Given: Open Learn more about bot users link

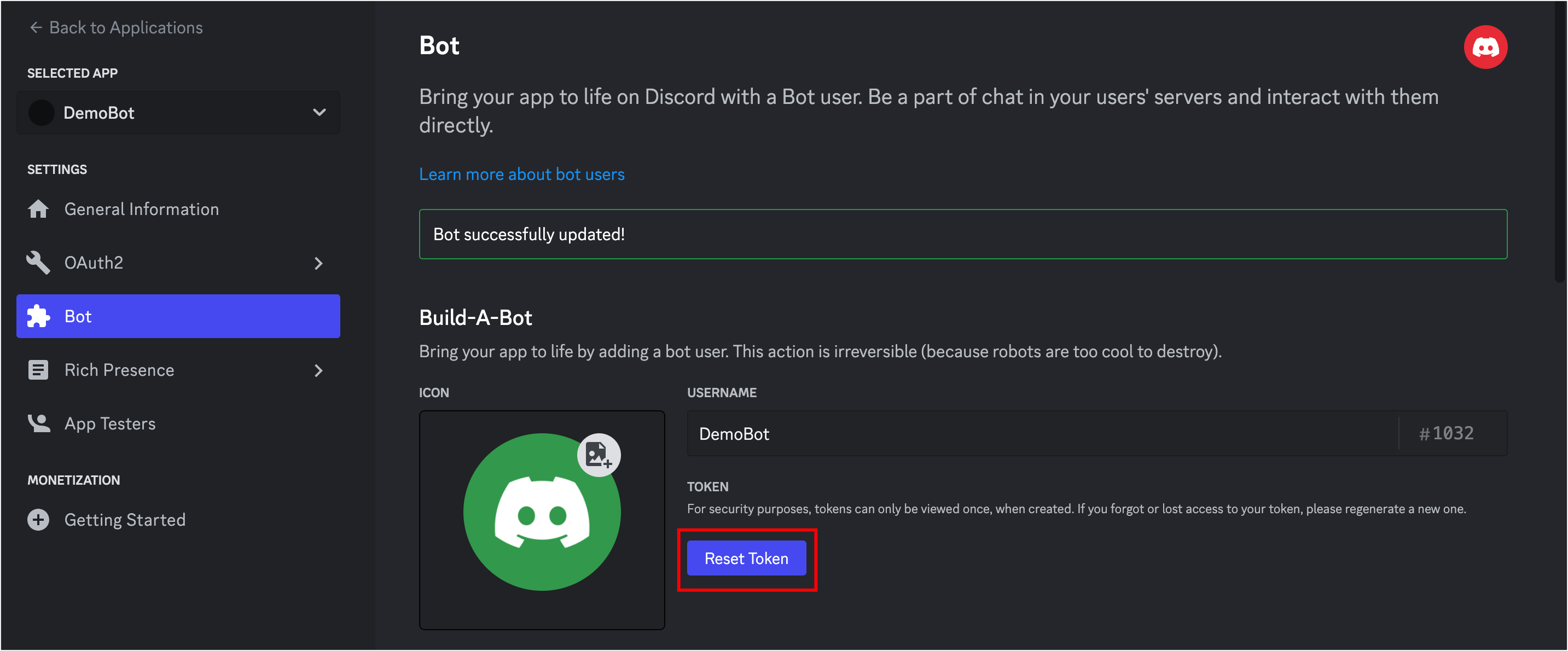Looking at the screenshot, I should tap(521, 174).
